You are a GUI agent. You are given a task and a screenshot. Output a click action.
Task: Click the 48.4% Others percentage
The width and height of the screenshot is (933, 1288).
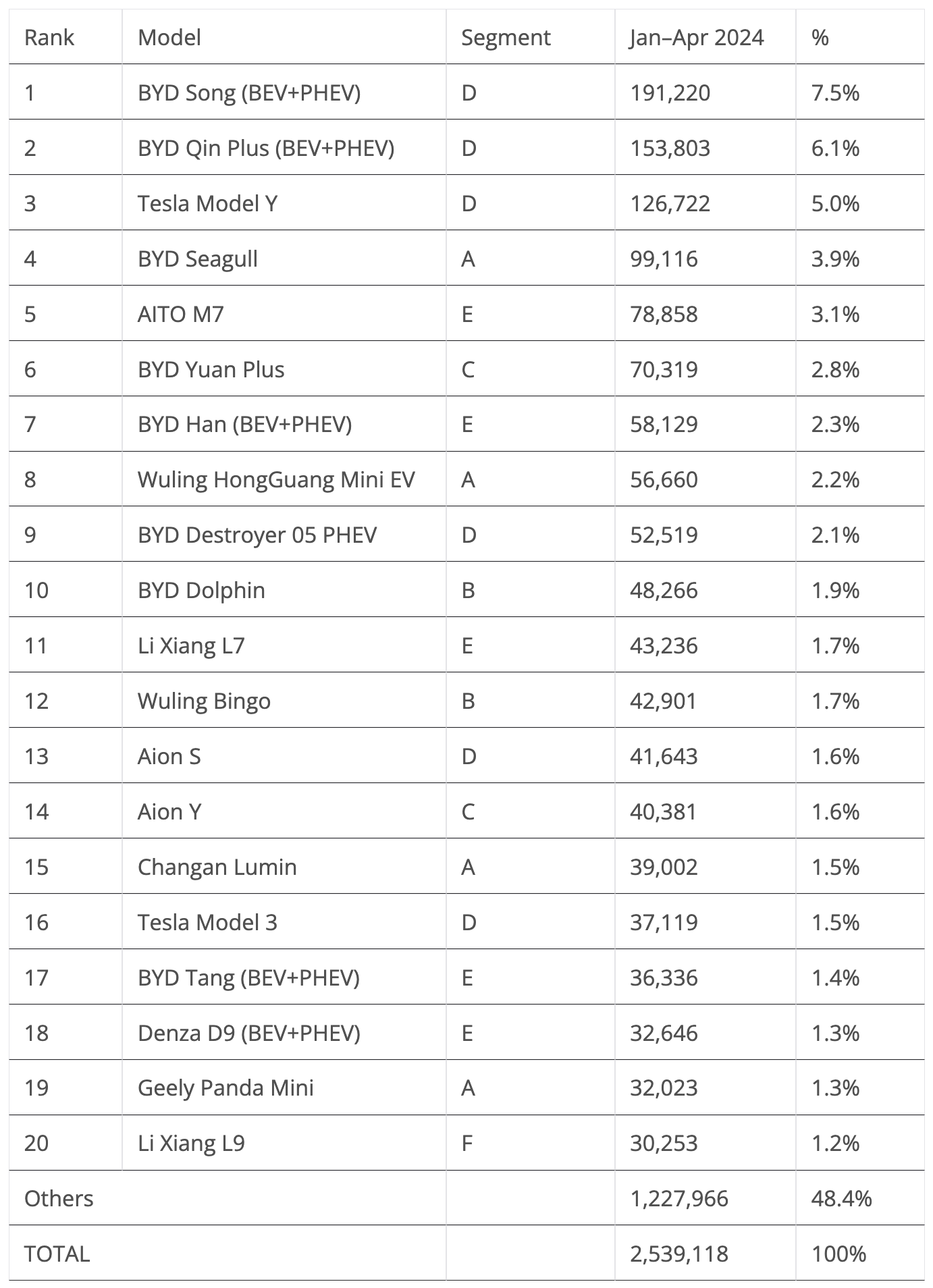pyautogui.click(x=842, y=1198)
